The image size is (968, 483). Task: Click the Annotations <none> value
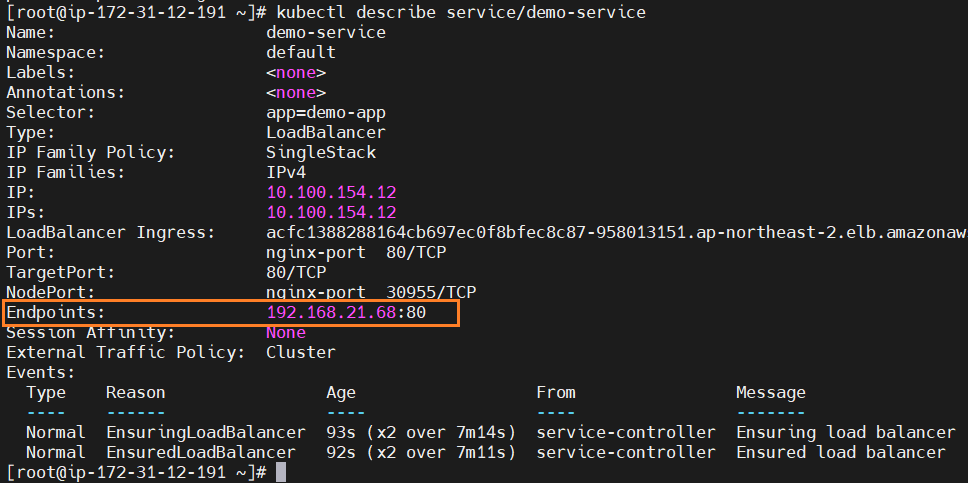click(x=296, y=93)
